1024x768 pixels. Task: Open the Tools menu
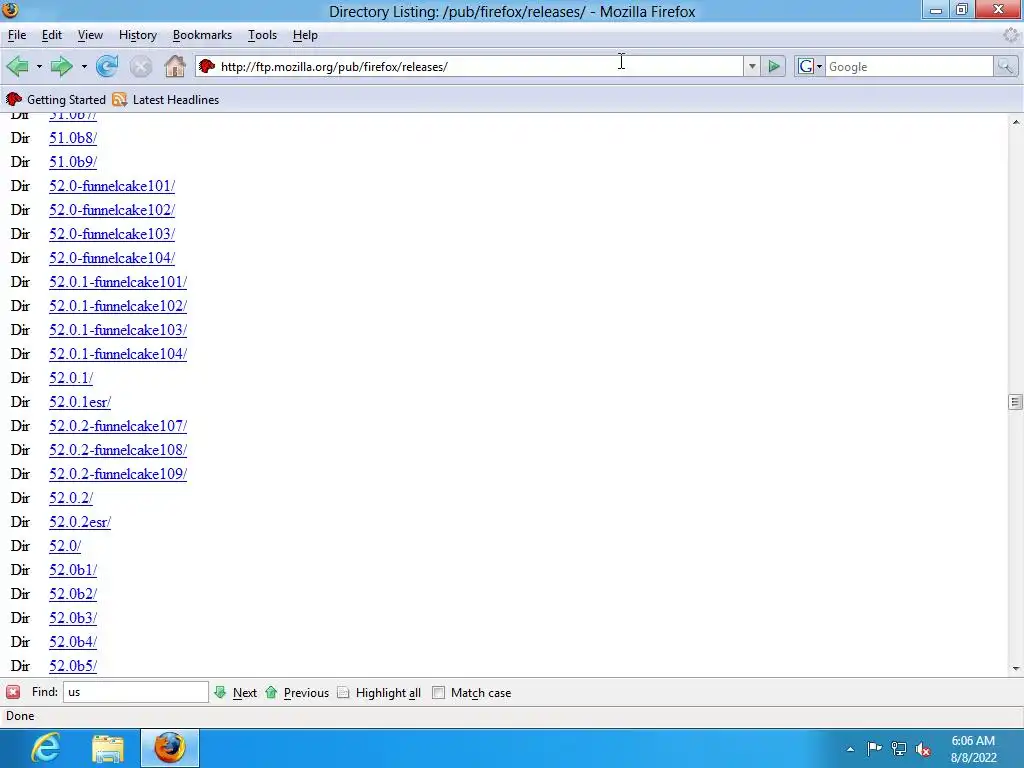click(x=263, y=35)
